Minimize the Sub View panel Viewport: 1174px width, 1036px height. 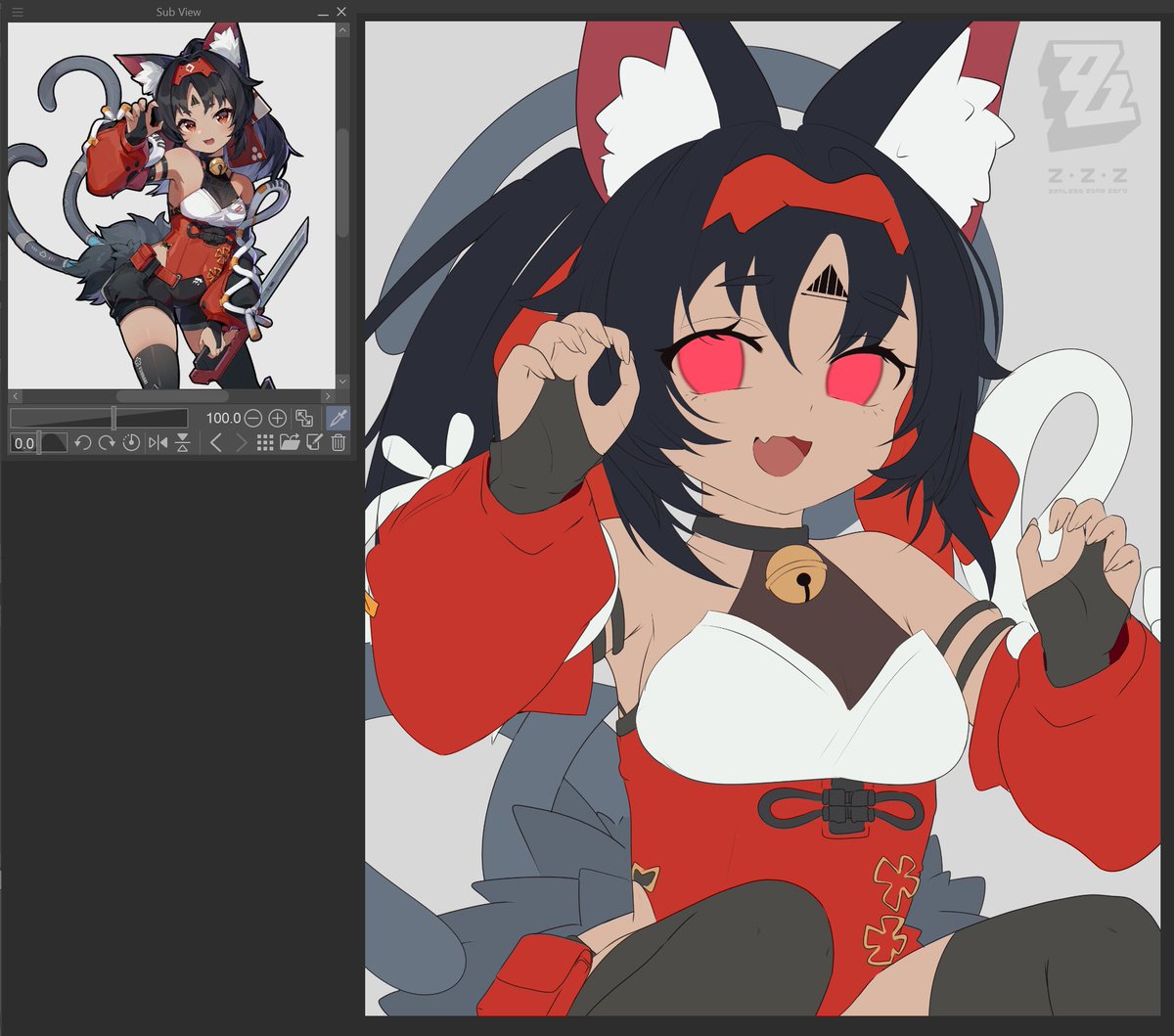coord(323,13)
